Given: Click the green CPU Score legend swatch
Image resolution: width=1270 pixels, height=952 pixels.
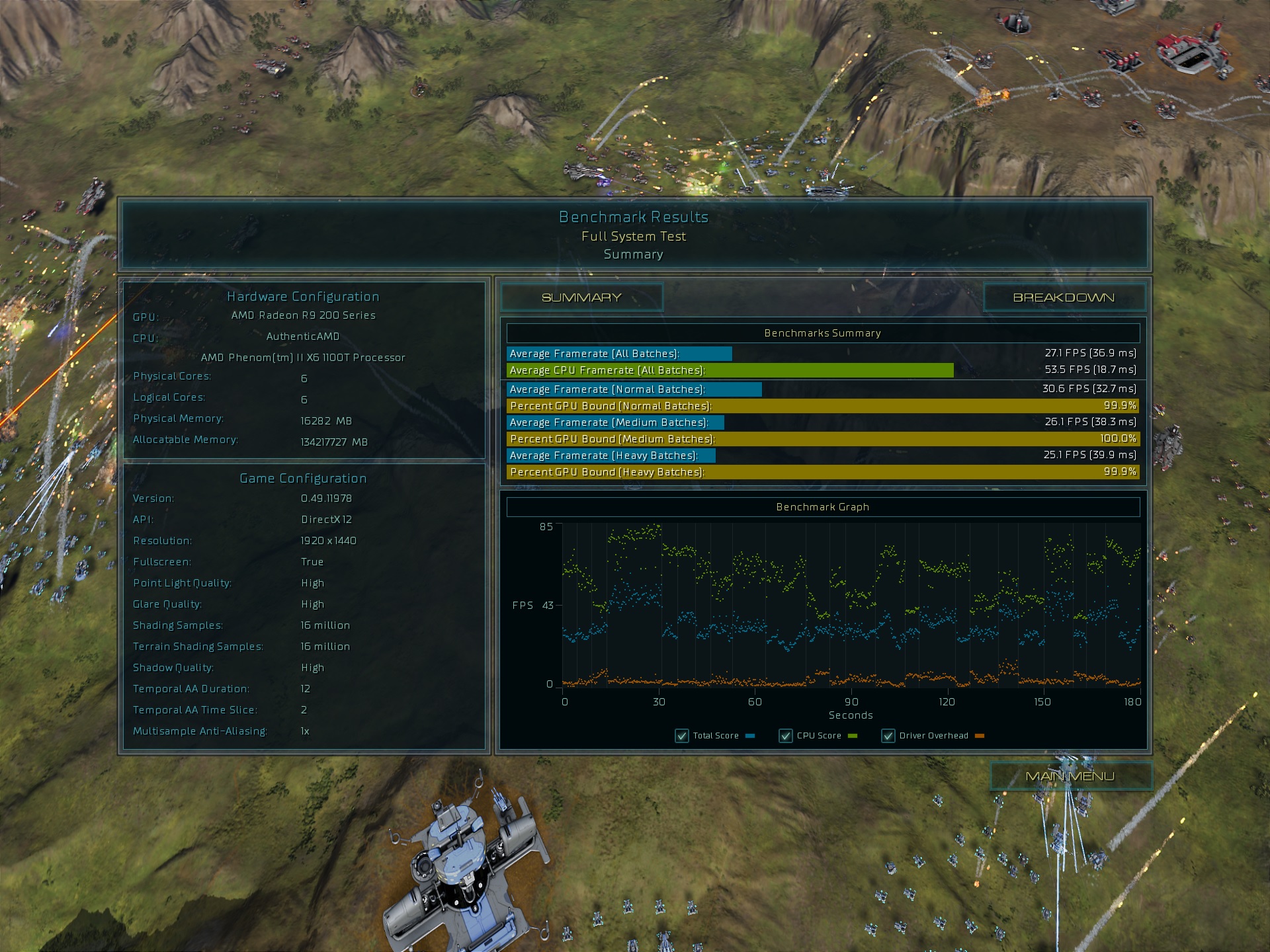Looking at the screenshot, I should [x=853, y=736].
